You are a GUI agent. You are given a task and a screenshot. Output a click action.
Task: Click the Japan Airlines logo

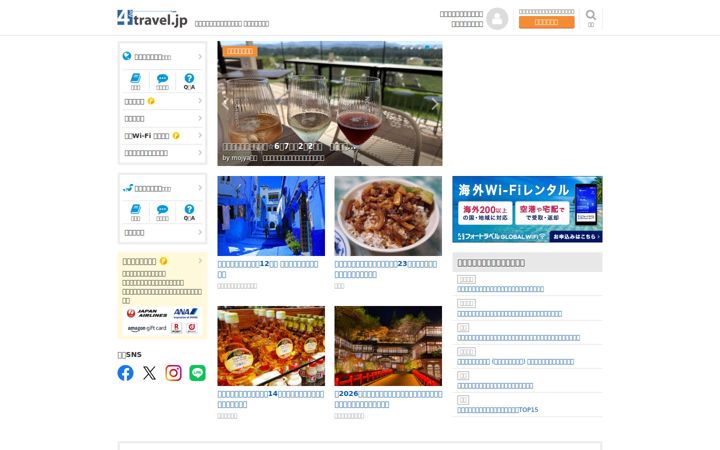[147, 313]
